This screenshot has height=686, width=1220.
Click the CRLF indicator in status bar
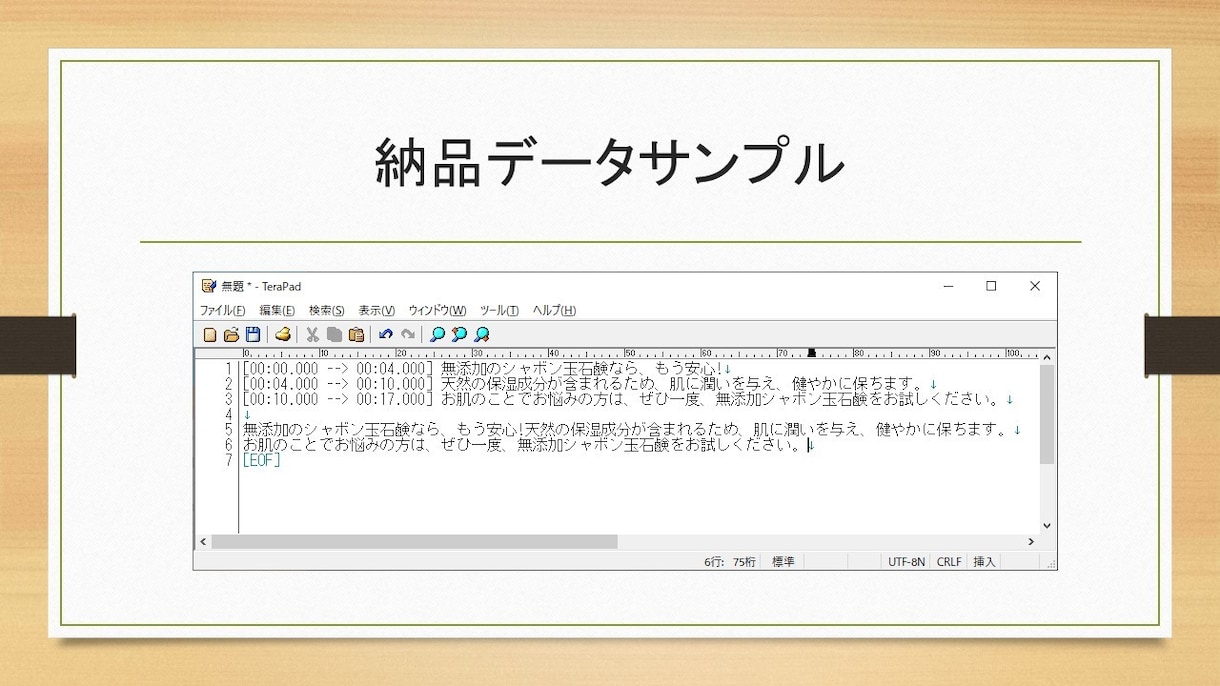[949, 562]
